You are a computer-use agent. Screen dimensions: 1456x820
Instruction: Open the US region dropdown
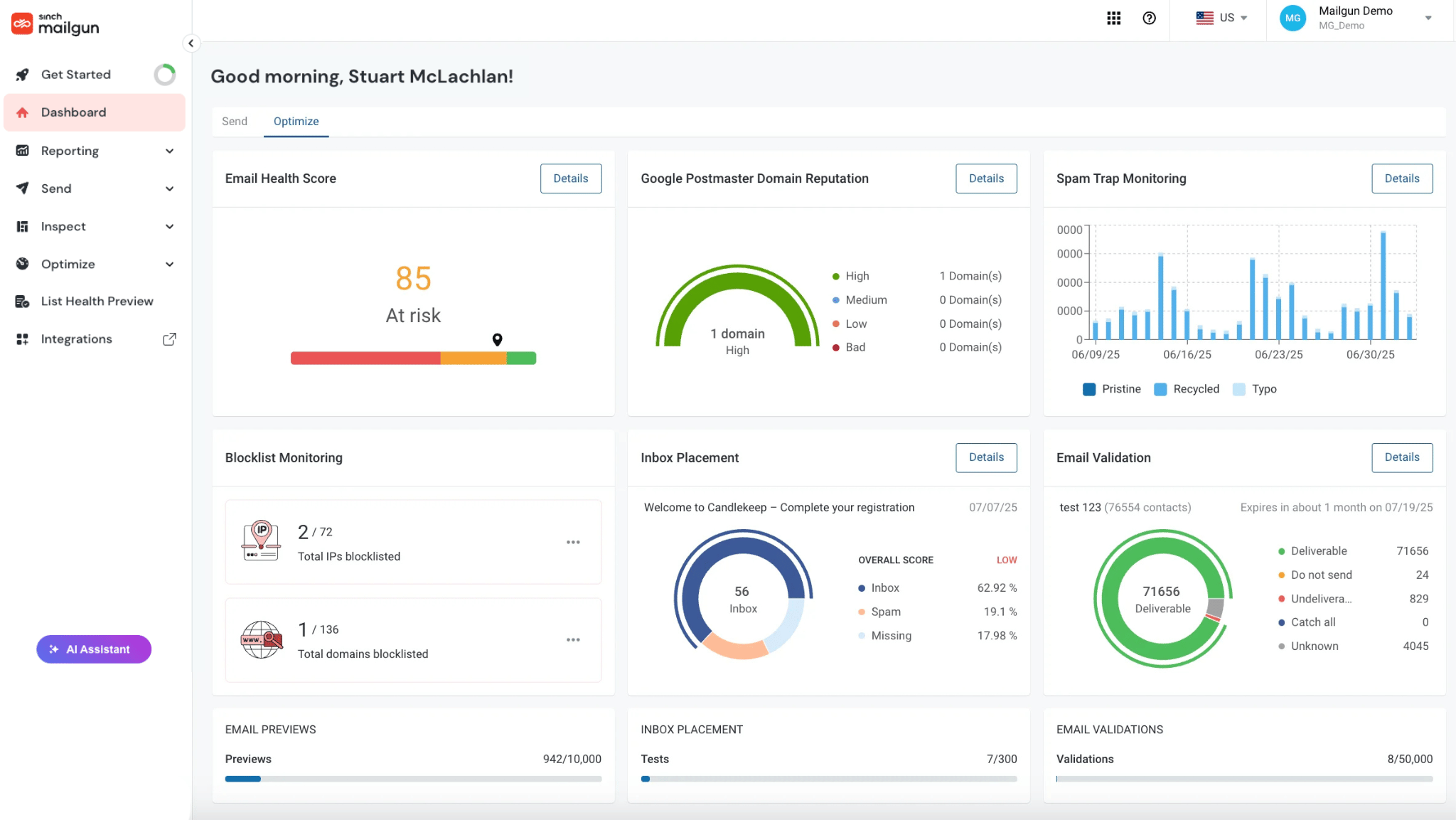click(x=1221, y=18)
